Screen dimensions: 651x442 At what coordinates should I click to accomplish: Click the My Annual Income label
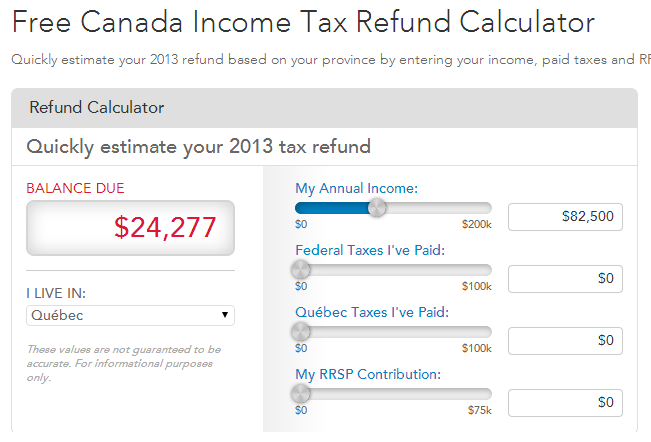(x=356, y=188)
